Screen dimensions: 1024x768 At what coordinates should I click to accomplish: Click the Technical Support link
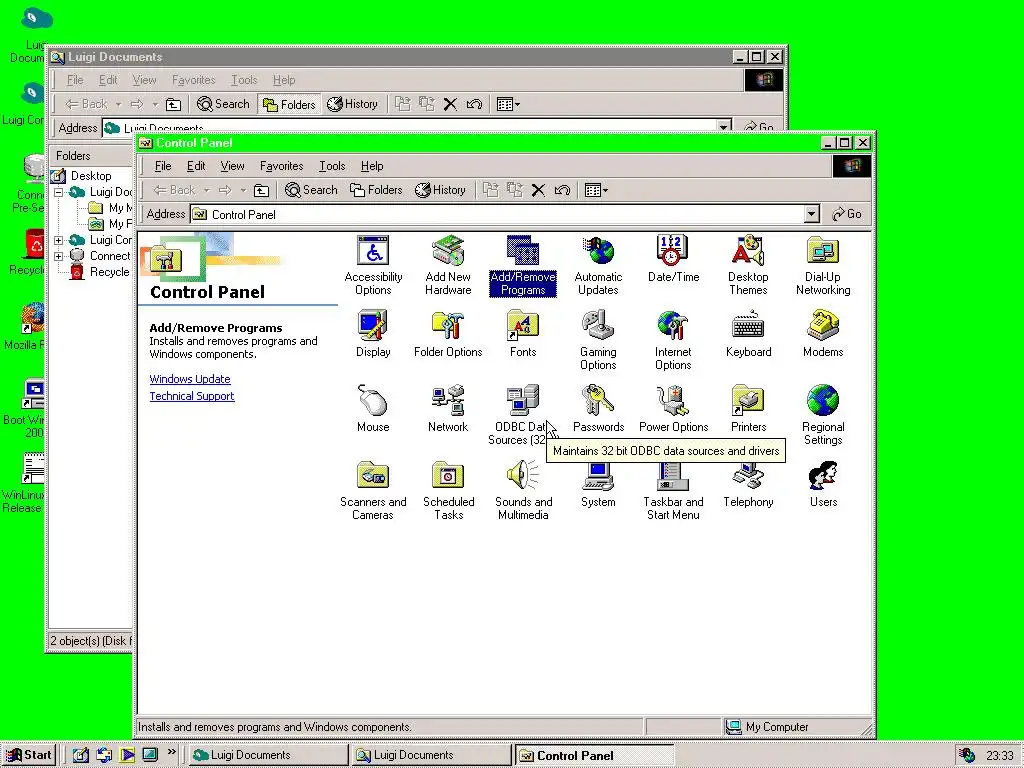pos(192,396)
